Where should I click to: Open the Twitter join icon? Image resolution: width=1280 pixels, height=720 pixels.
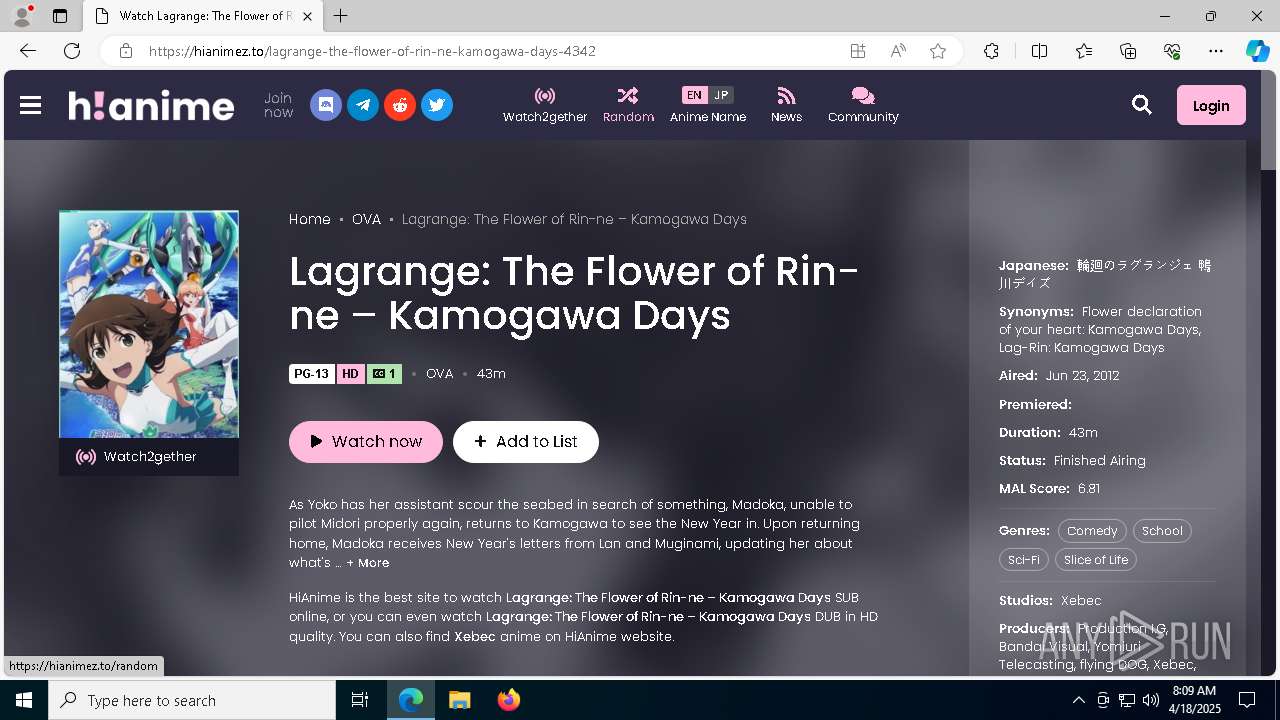(437, 105)
